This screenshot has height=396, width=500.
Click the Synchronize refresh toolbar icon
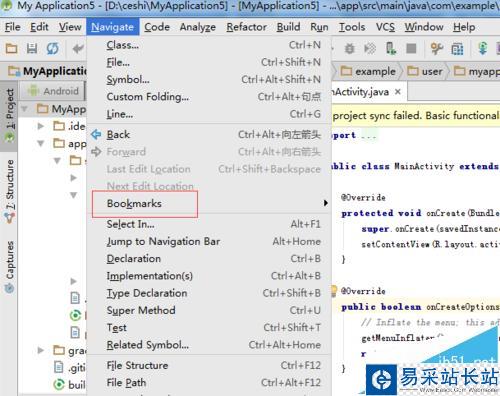pyautogui.click(x=52, y=49)
